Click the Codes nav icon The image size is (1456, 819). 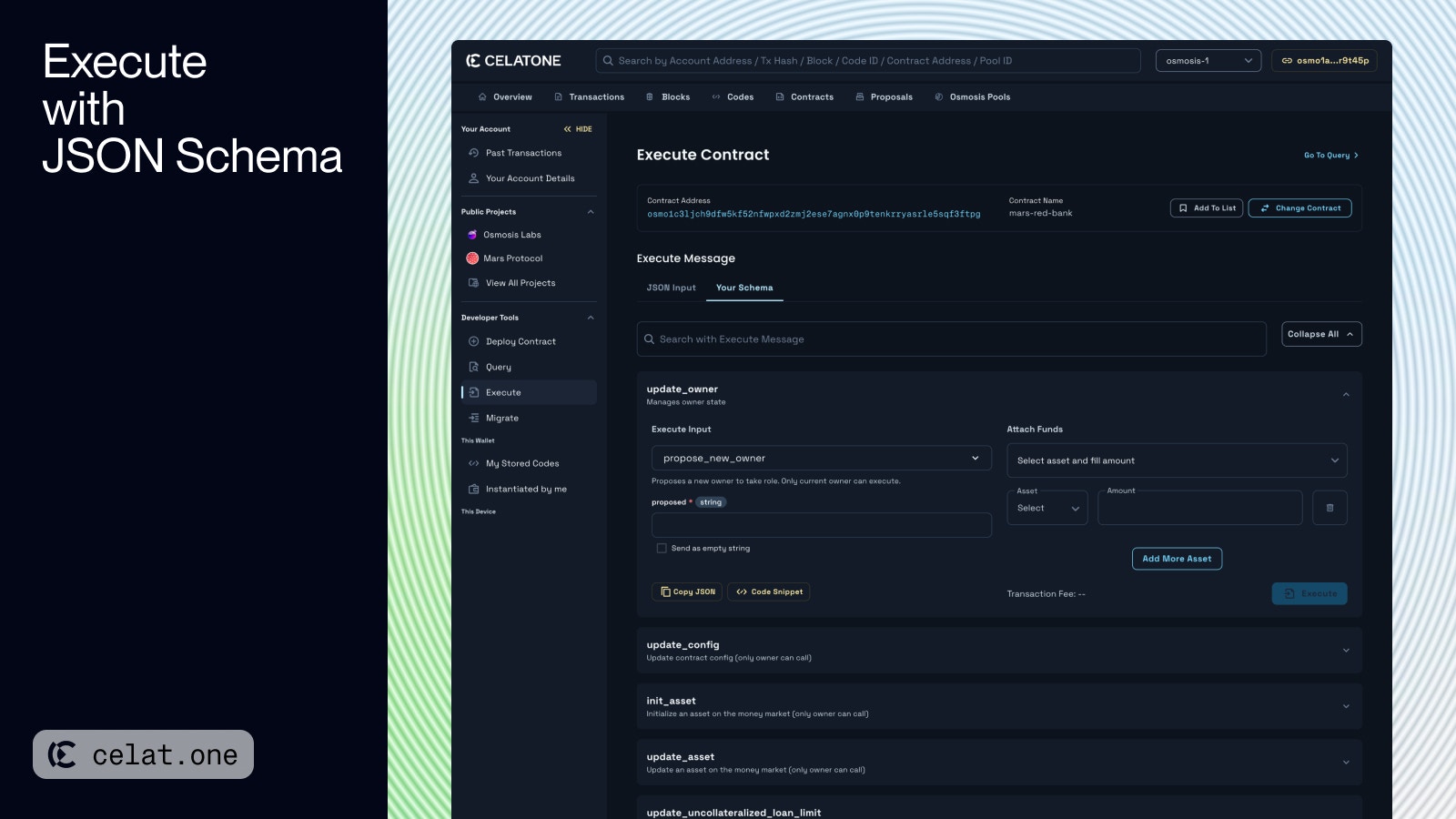click(716, 97)
